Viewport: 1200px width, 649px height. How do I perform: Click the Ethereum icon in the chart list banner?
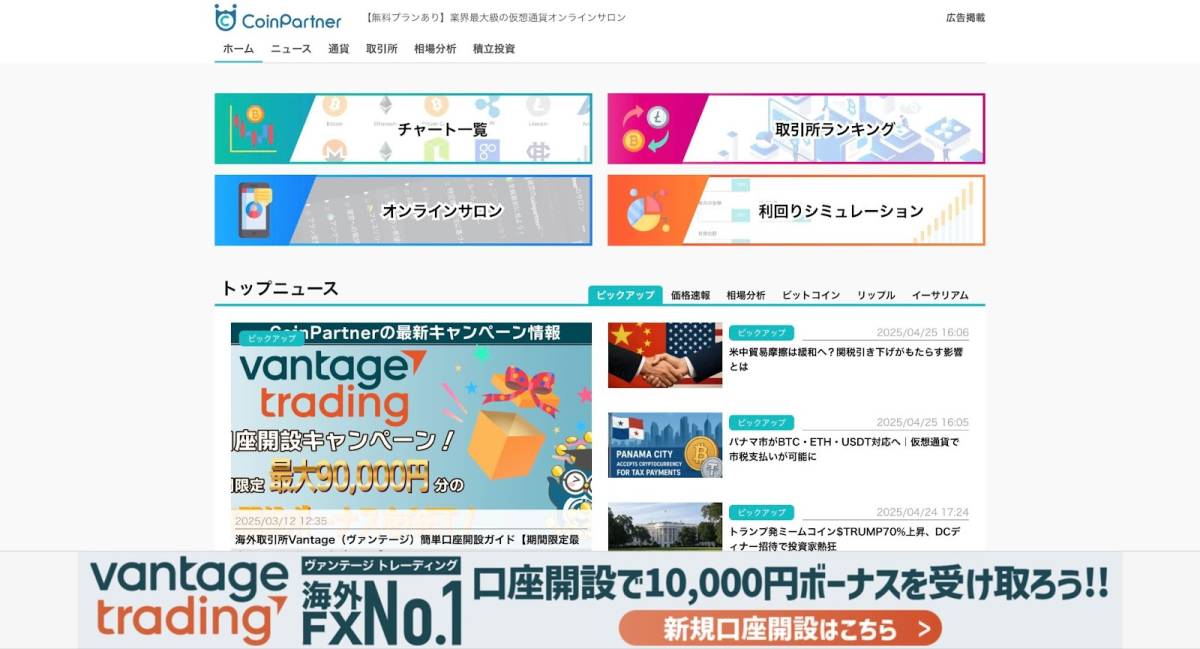(x=386, y=104)
